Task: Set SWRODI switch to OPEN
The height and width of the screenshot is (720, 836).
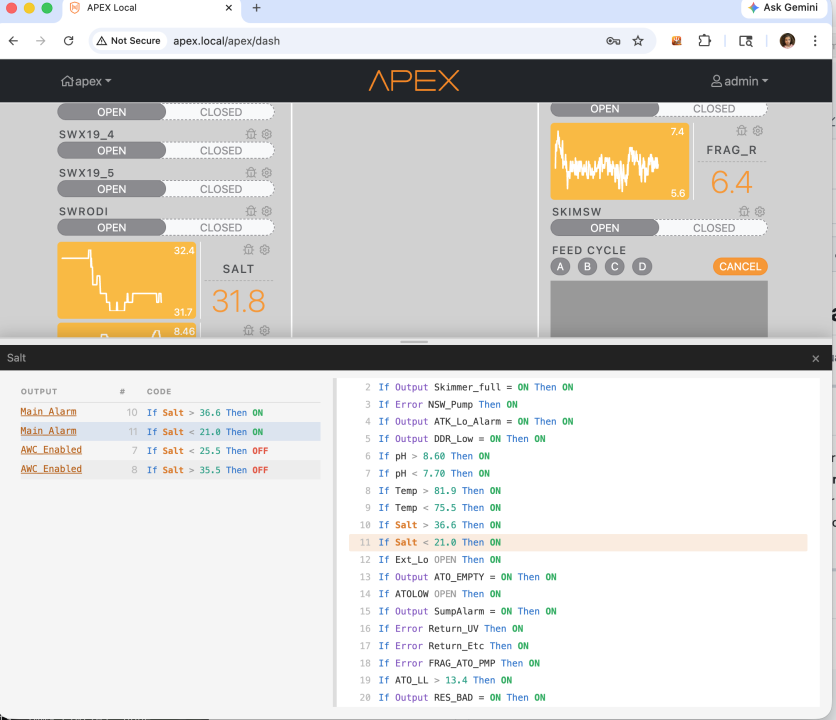Action: coord(112,227)
